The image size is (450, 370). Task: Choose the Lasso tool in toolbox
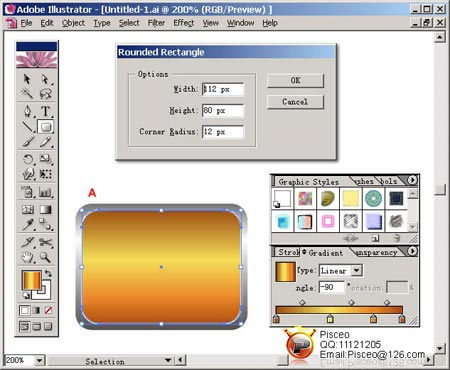[45, 94]
